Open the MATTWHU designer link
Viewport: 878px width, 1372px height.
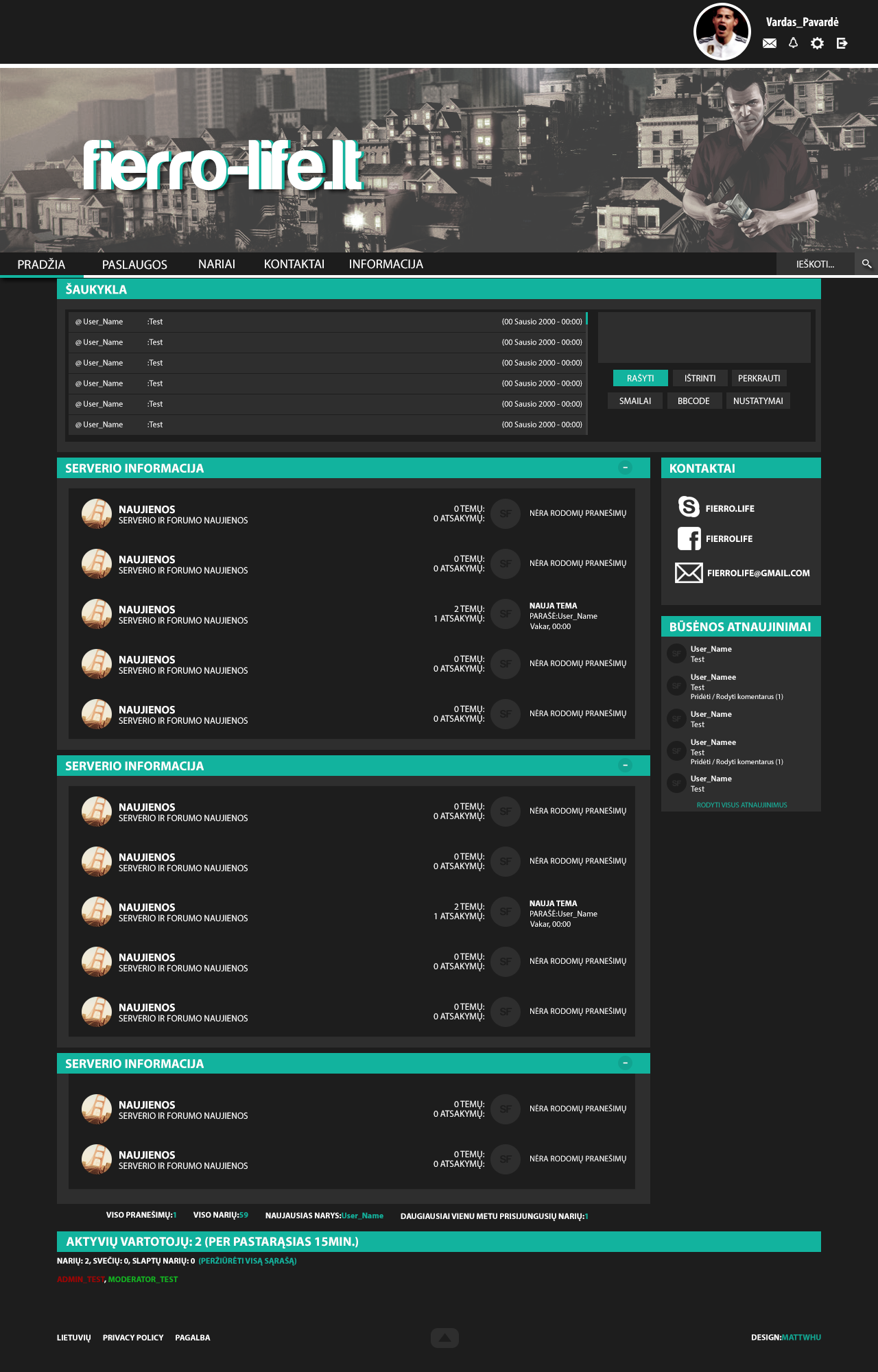(x=801, y=1337)
